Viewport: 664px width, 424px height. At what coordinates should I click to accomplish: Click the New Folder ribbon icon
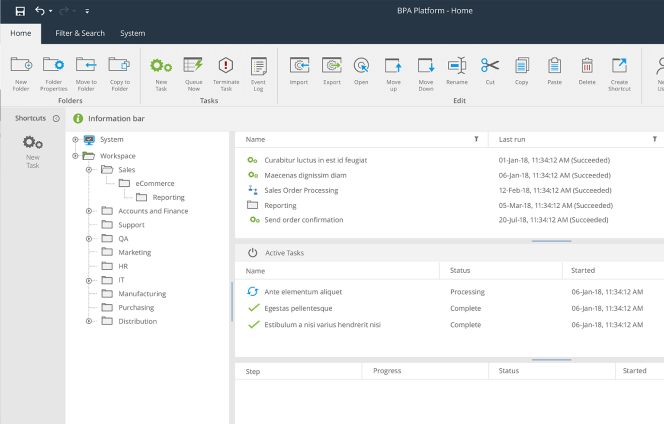point(20,66)
